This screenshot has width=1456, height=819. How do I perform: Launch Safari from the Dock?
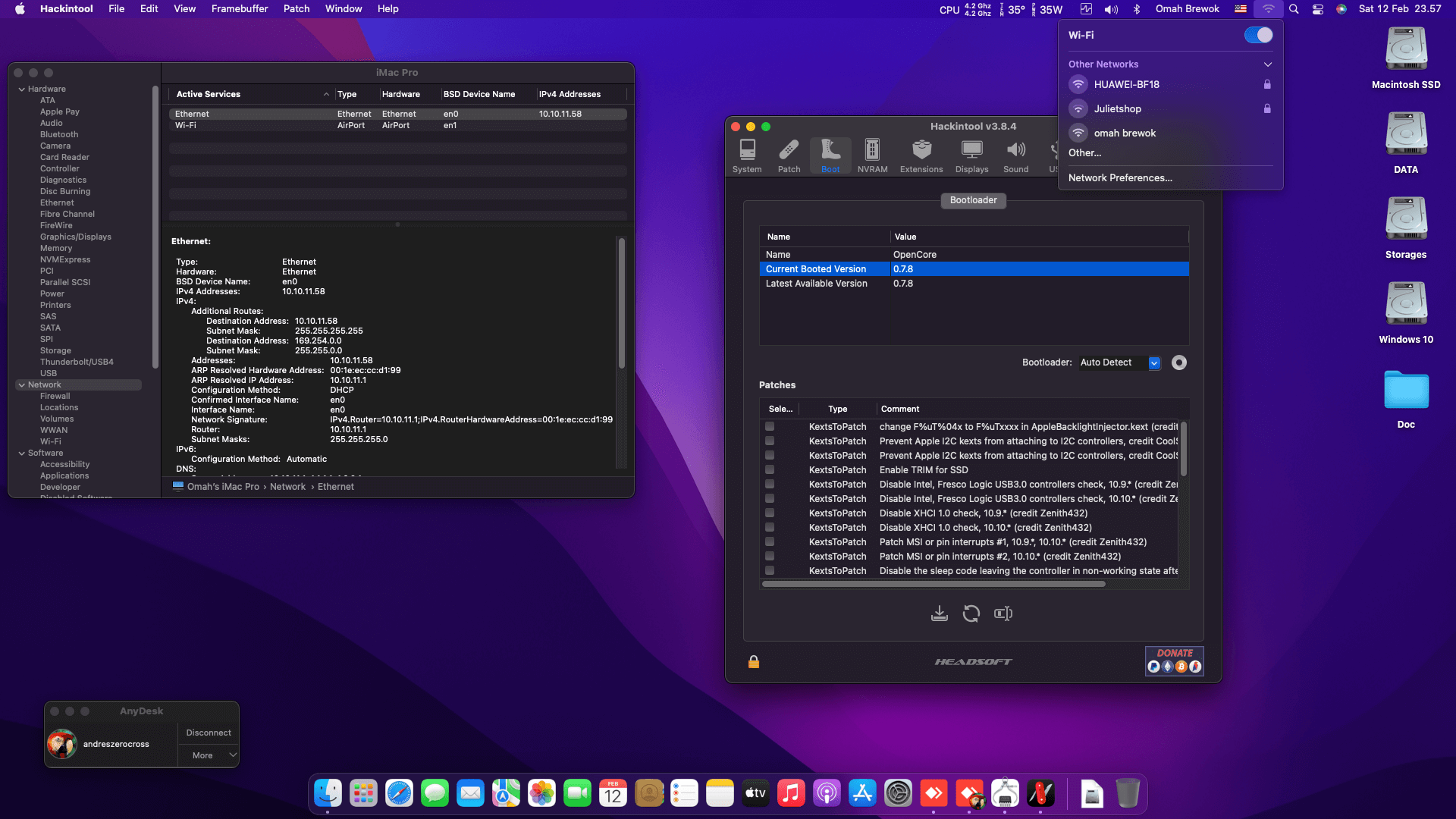point(399,793)
